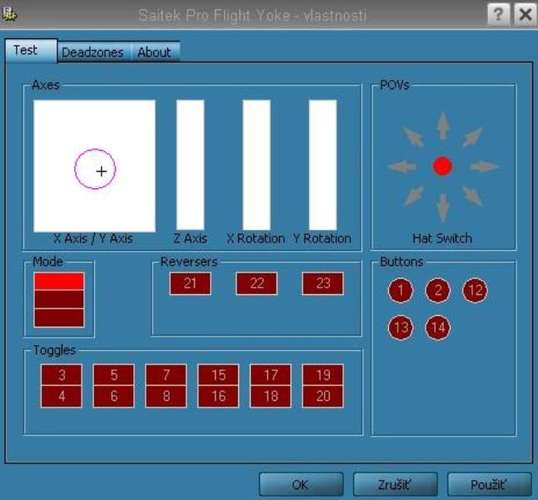
Task: Click the hat switch up arrow
Action: (443, 126)
